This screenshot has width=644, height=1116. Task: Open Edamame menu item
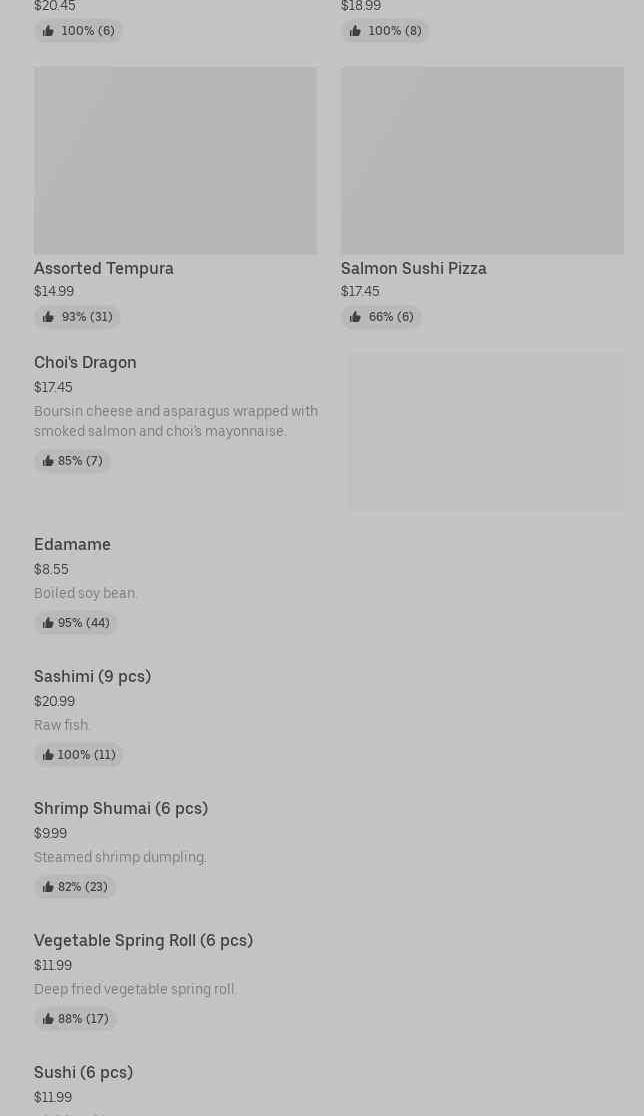click(72, 544)
